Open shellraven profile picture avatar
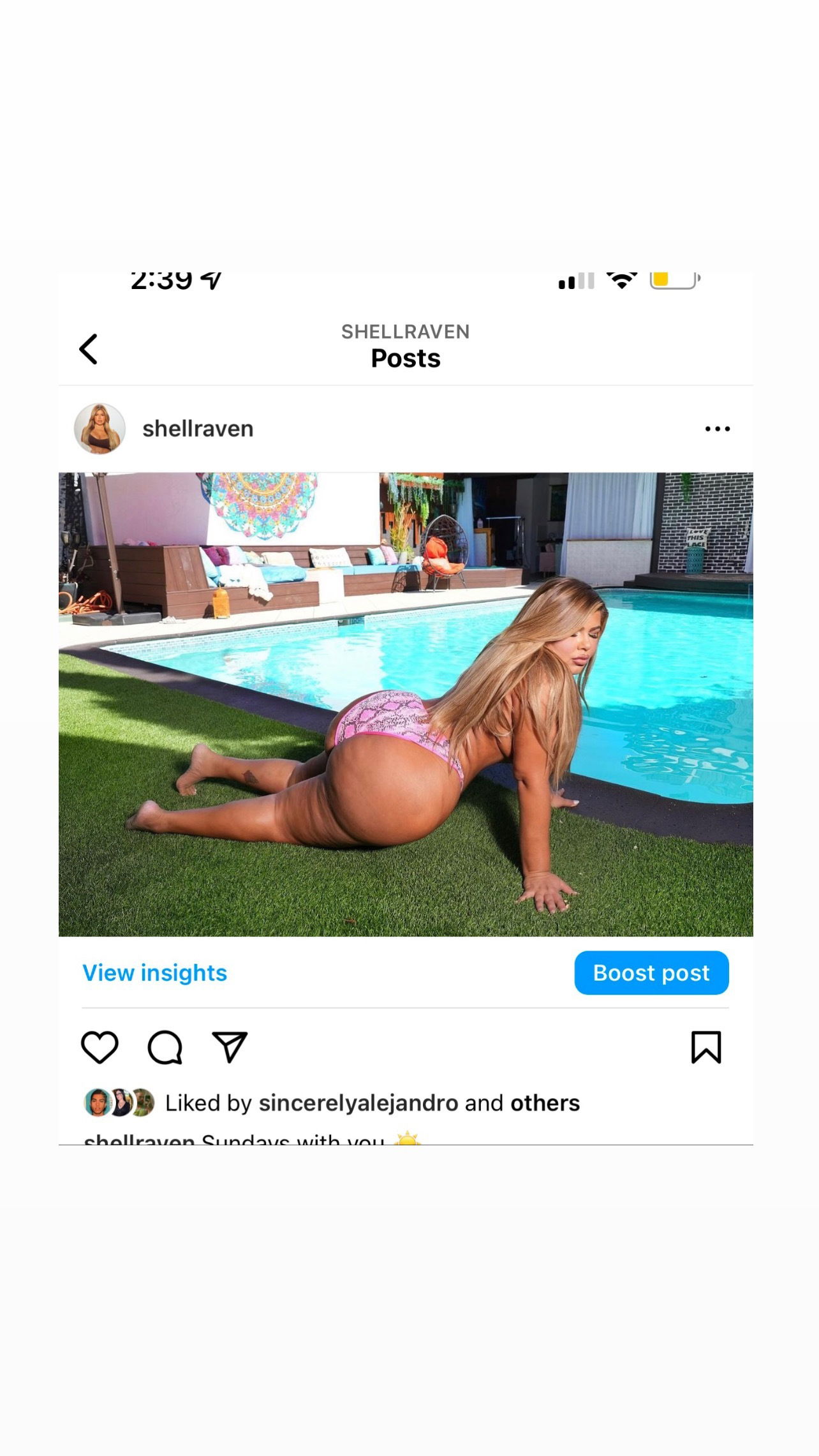 tap(100, 429)
